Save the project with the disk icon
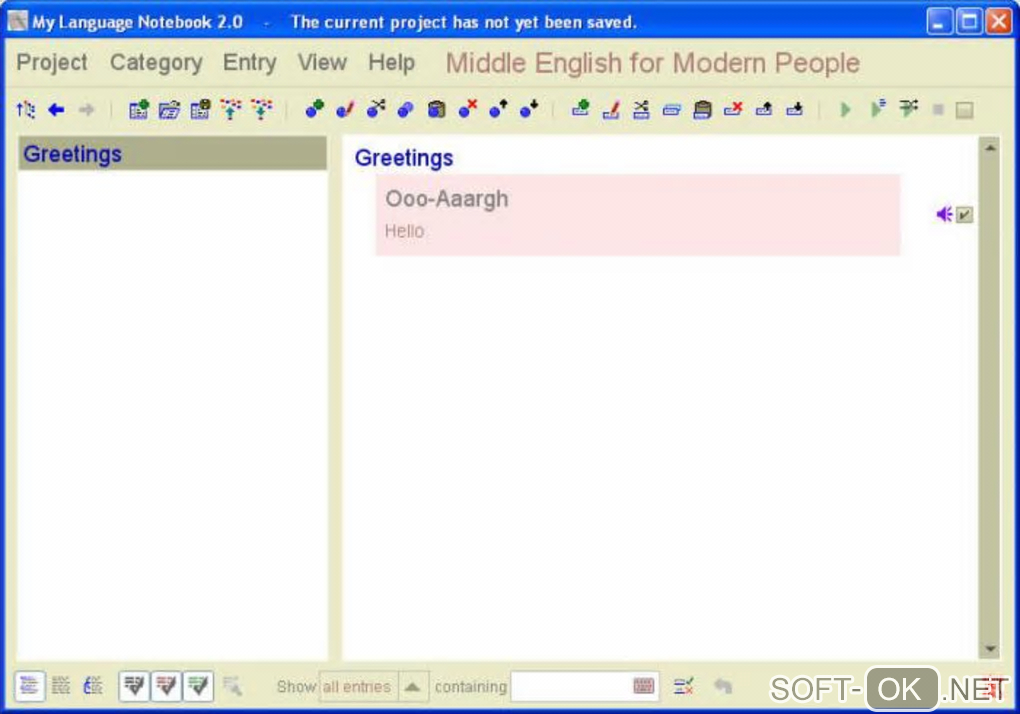Viewport: 1020px width, 714px height. tap(200, 109)
